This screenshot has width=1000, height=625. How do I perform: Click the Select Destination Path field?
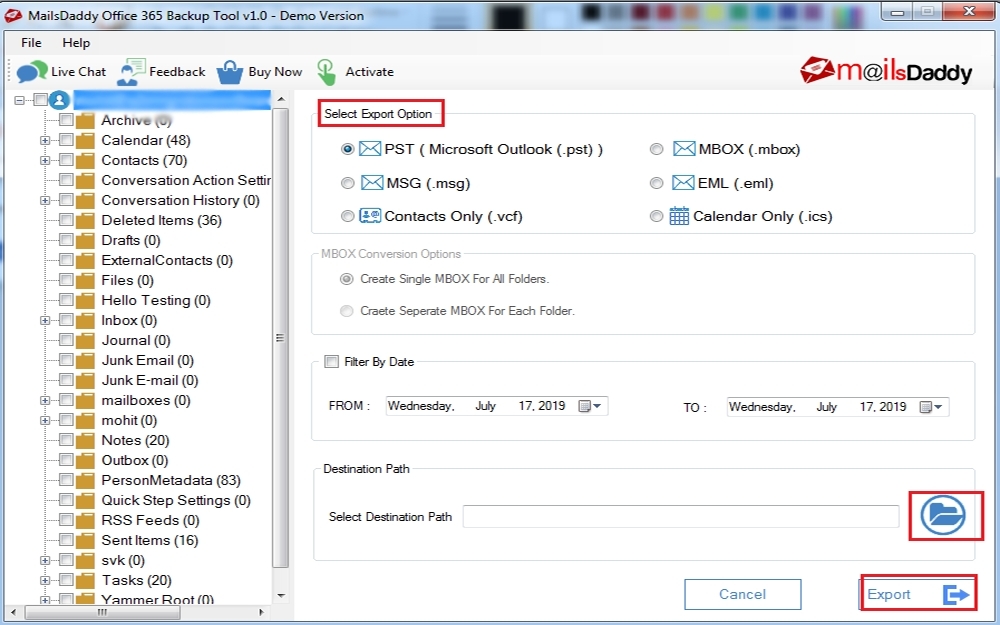(680, 517)
